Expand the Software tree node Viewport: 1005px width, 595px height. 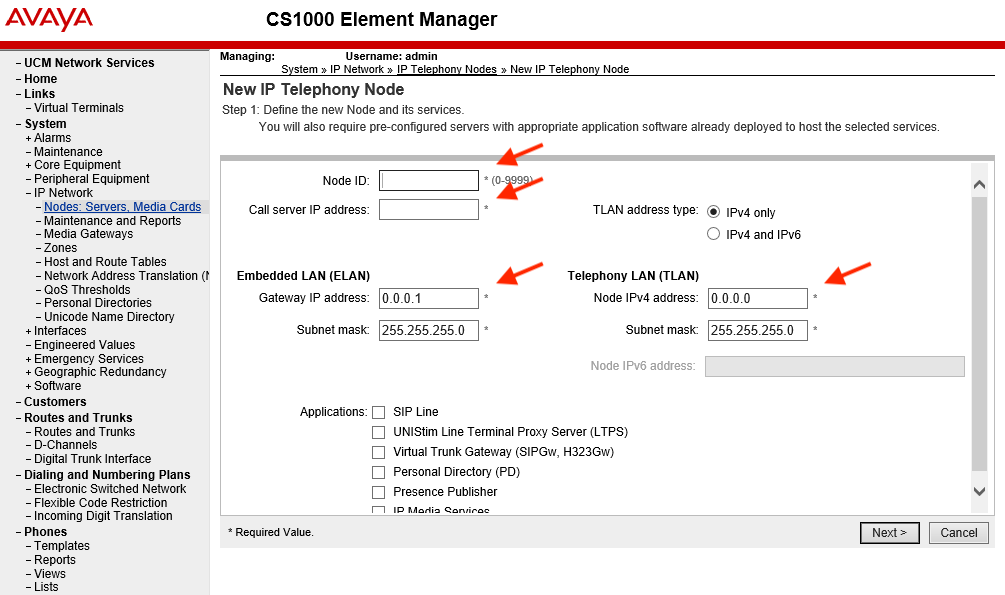point(28,387)
